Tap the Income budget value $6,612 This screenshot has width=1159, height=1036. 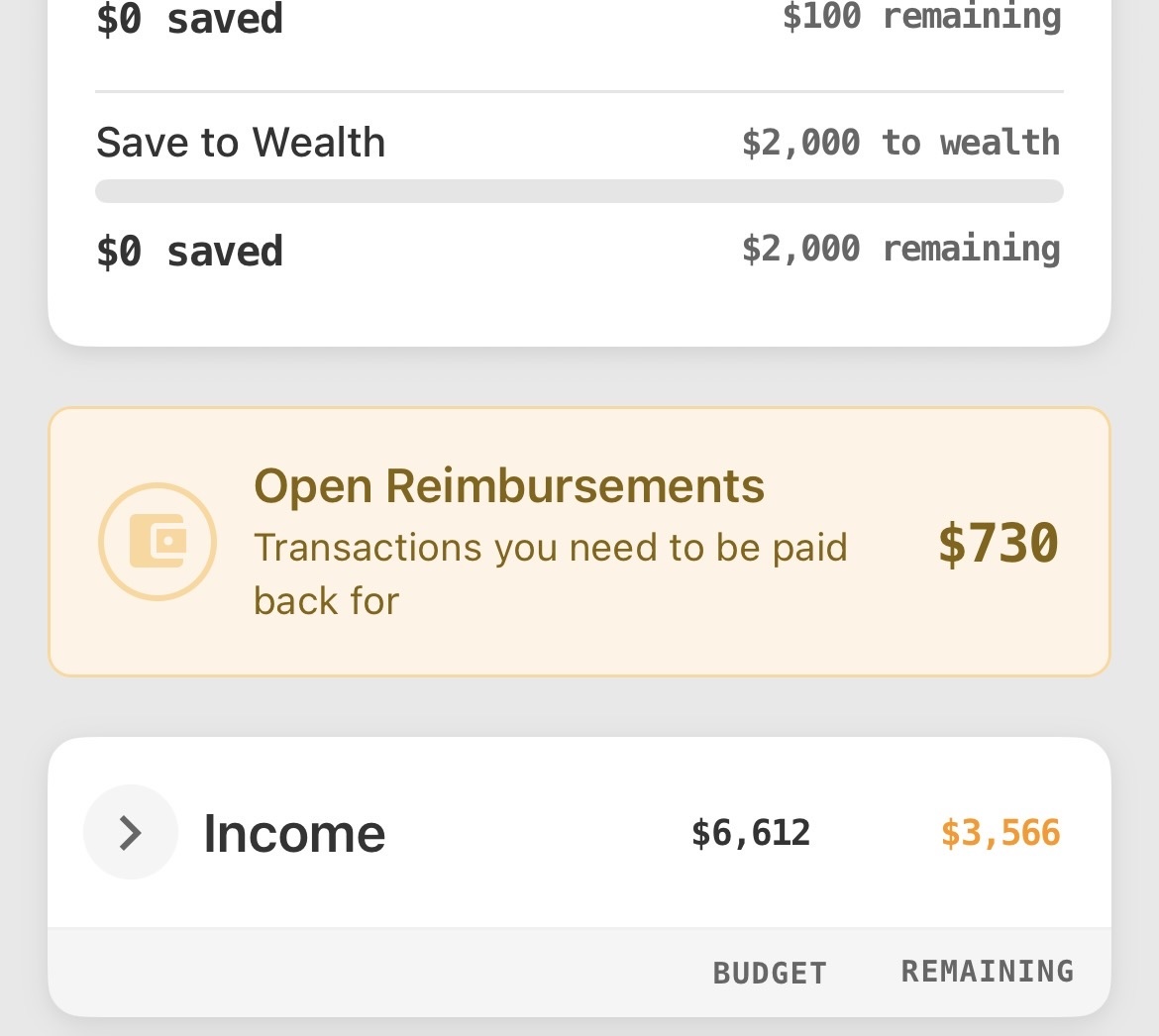tap(751, 833)
